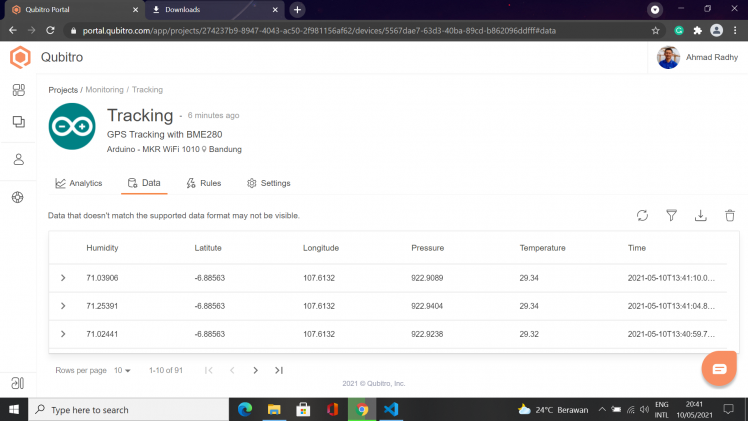This screenshot has width=748, height=421.
Task: Select pressure value 922.9404
Action: click(427, 306)
